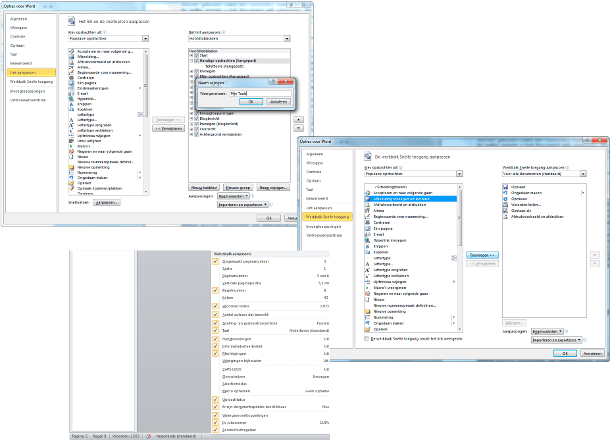Open Geavanceerd category in Lint aanpassen dialog sidebar
This screenshot has height=443, width=612.
click(21, 63)
